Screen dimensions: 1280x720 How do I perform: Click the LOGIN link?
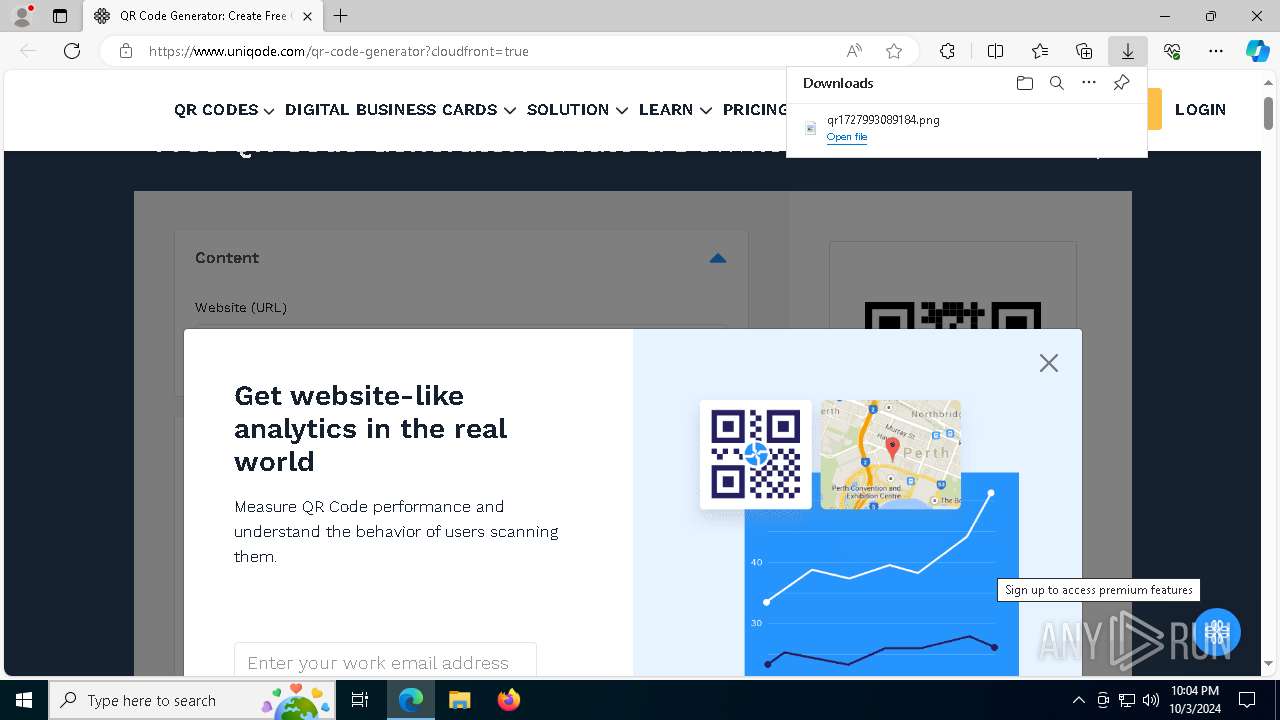[1200, 110]
